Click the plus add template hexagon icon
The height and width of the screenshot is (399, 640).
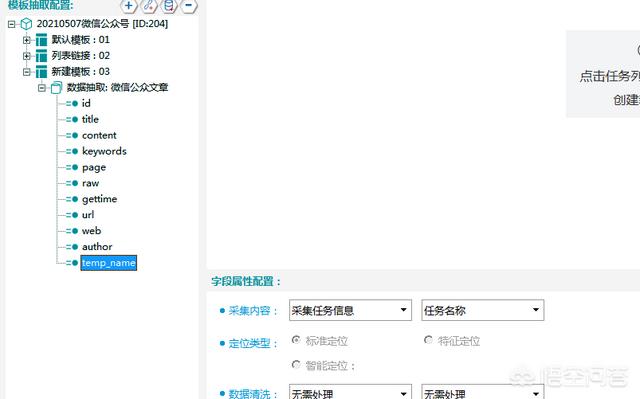click(129, 6)
